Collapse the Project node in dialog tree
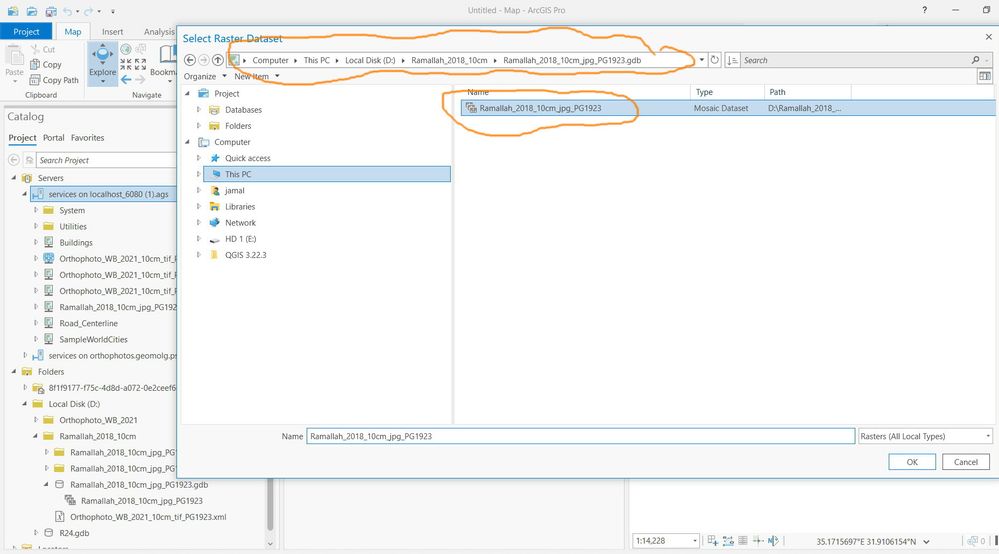 [187, 94]
